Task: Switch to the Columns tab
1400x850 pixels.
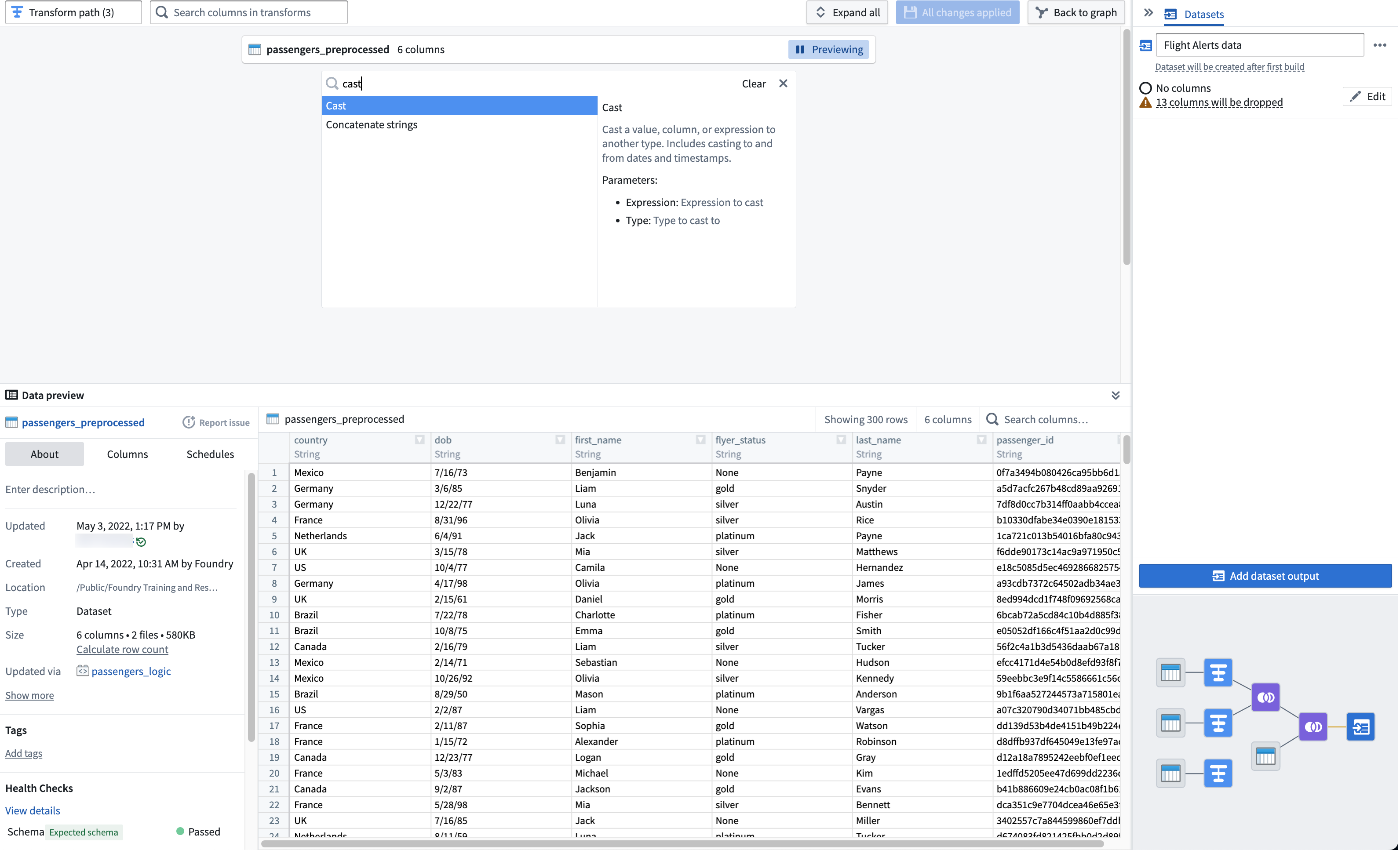Action: pos(127,454)
